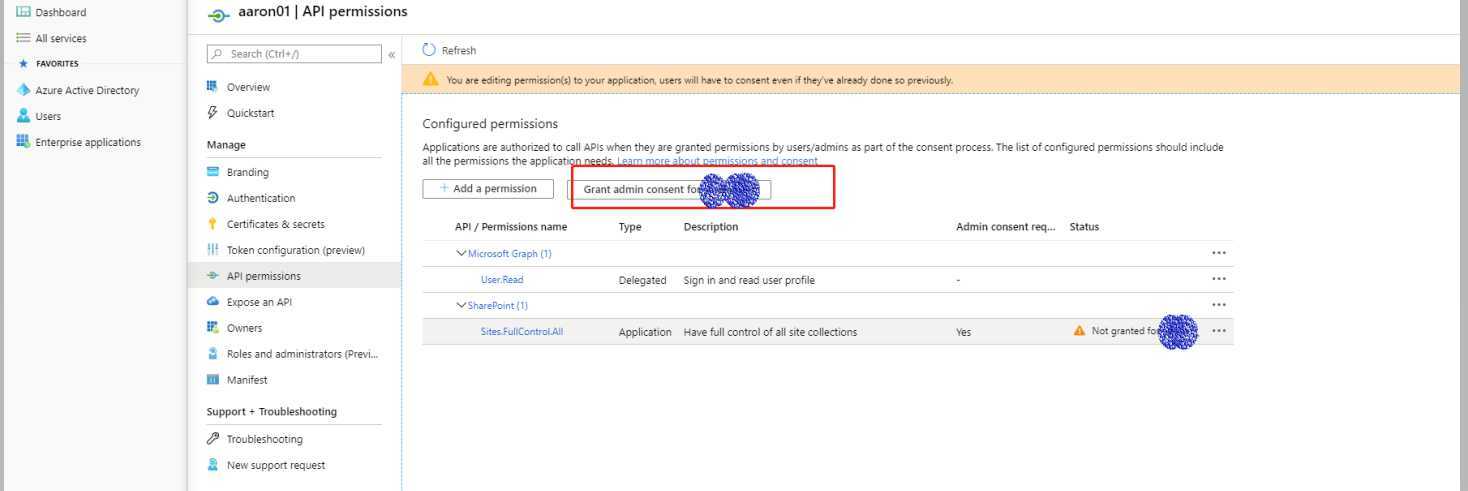Click the Status column header
Screen dimensions: 1468x491
1084,227
